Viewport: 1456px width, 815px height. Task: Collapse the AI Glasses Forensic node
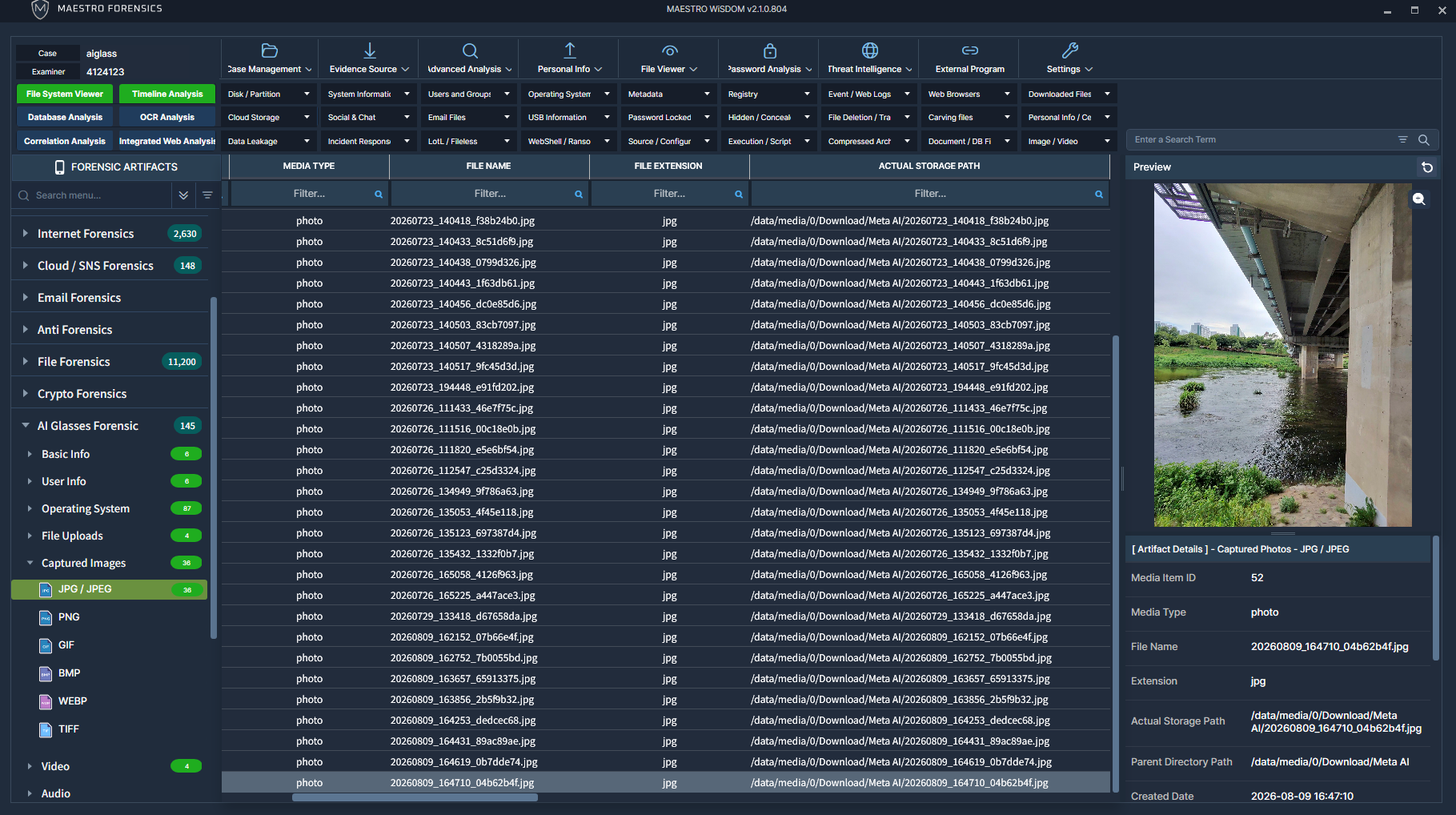[x=26, y=426]
